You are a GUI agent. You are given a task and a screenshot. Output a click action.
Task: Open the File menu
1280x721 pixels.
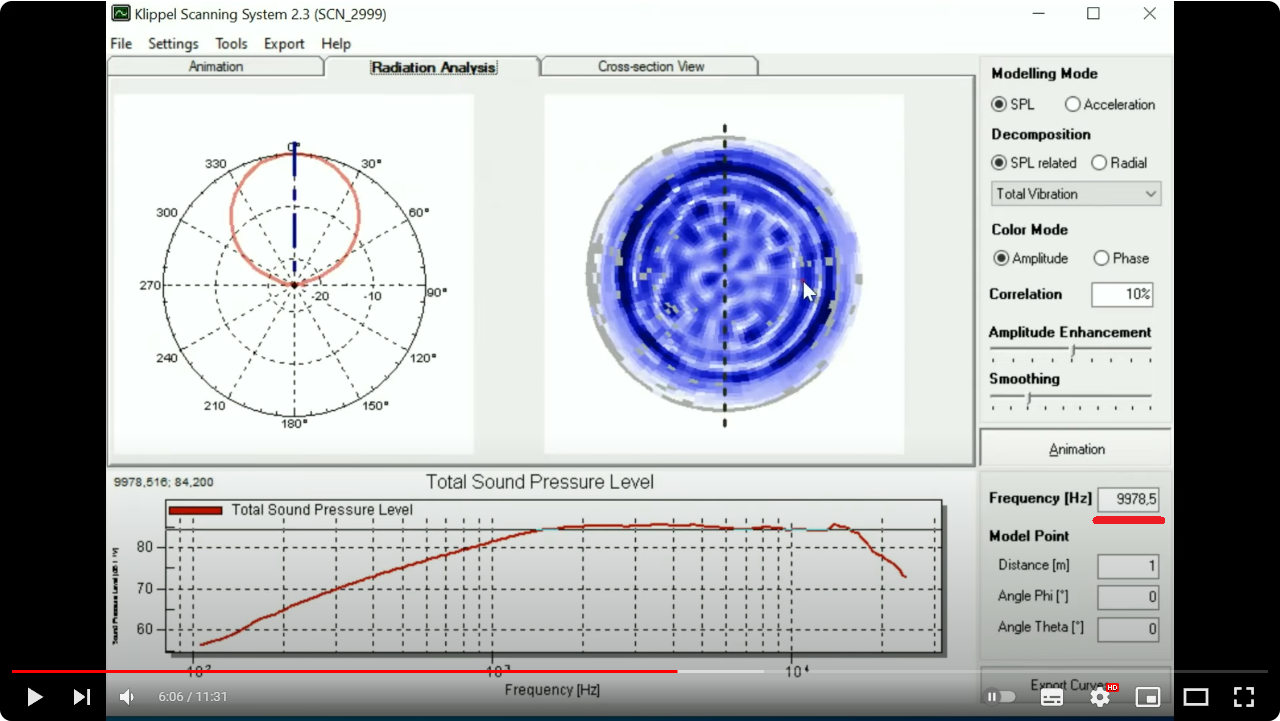pyautogui.click(x=121, y=44)
